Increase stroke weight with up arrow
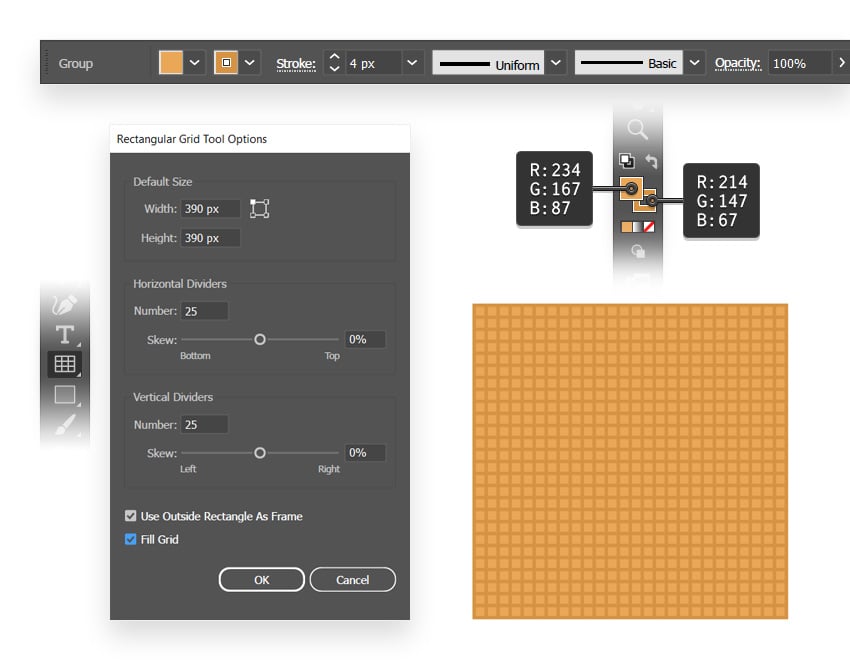 [x=334, y=56]
